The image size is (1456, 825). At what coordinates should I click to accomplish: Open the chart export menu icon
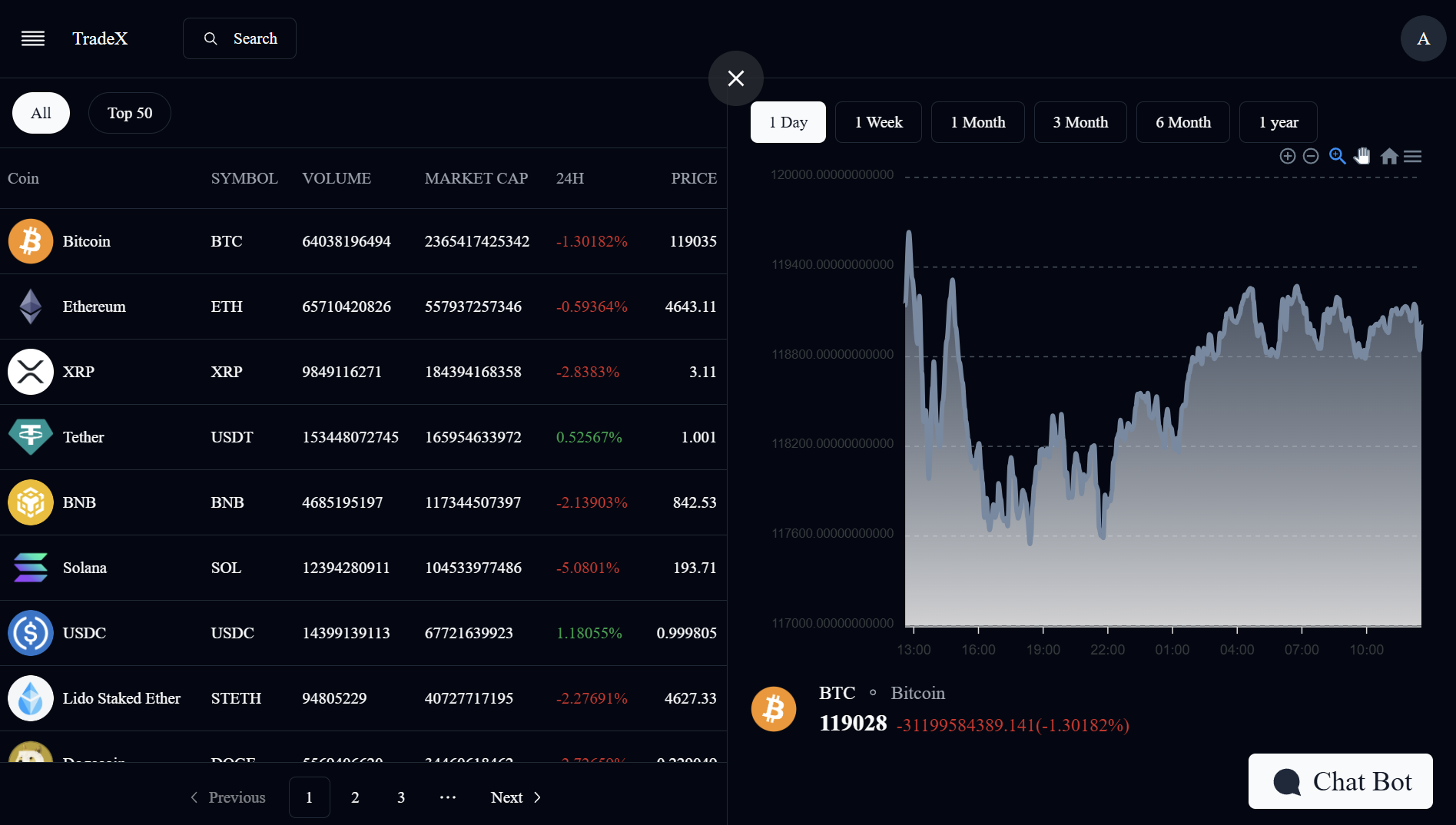coord(1413,156)
